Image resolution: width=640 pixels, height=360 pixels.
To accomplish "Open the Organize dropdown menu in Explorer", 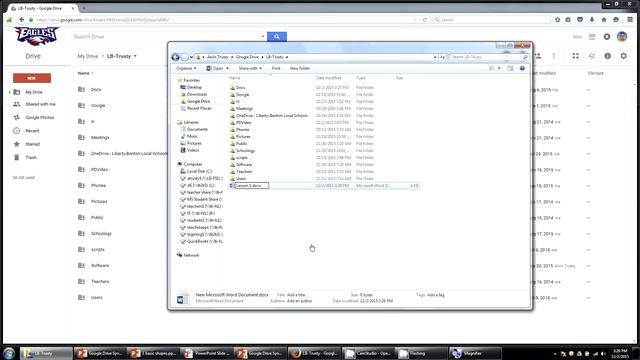I will (x=186, y=69).
